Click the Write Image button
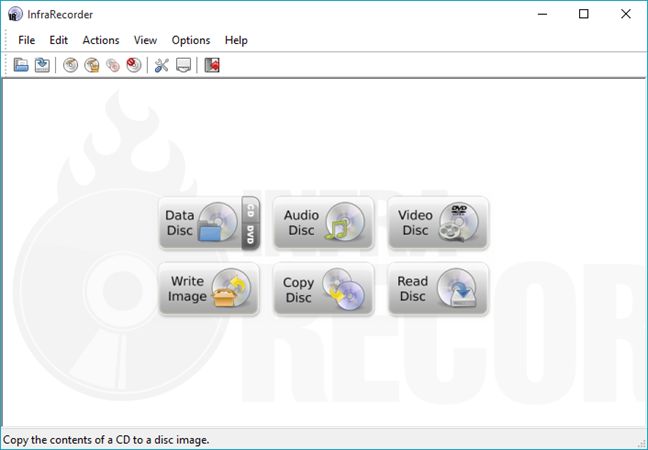The width and height of the screenshot is (648, 450). [x=209, y=289]
